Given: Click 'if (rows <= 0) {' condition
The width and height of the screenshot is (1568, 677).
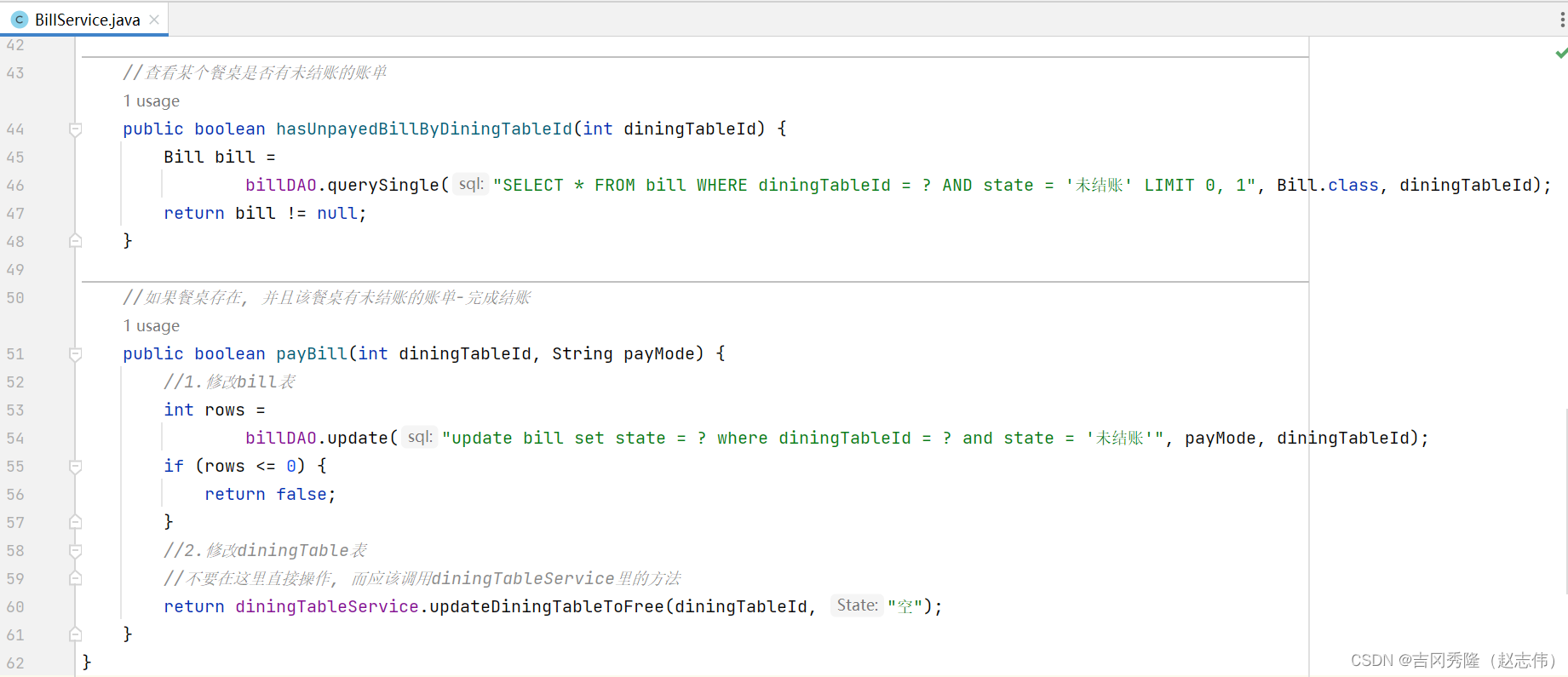Looking at the screenshot, I should [245, 466].
